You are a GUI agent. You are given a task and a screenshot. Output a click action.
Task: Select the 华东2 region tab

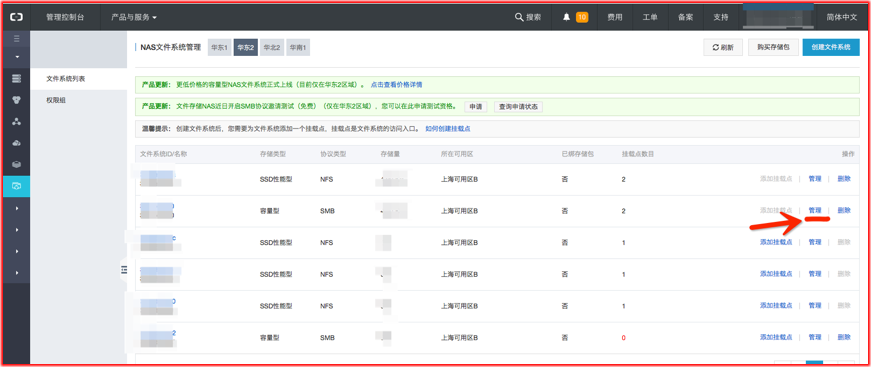click(246, 48)
